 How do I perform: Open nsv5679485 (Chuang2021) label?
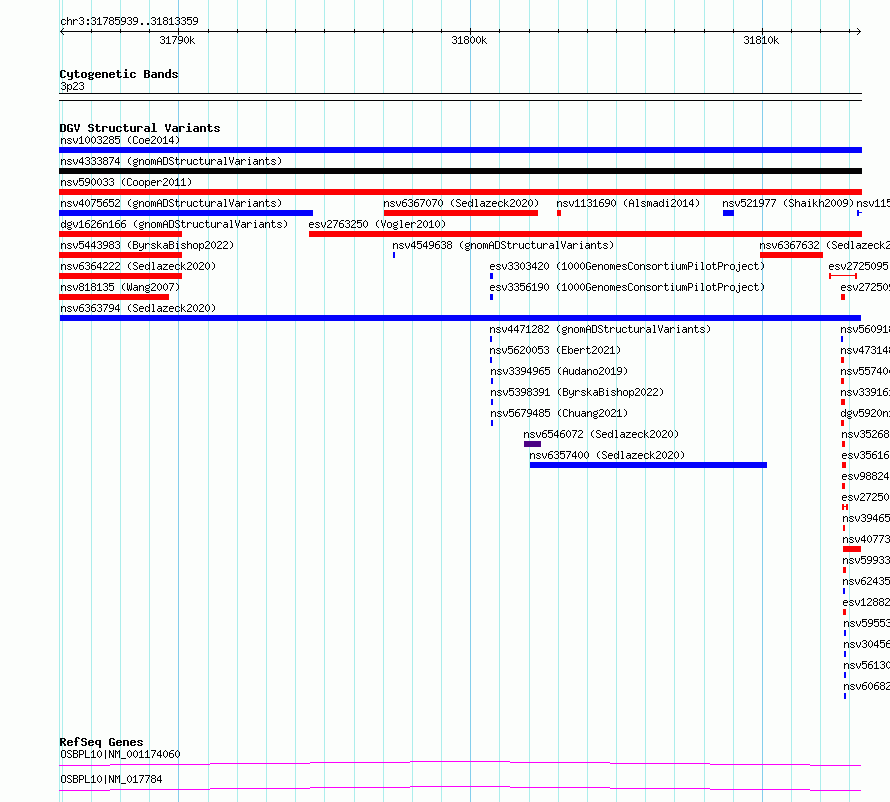[559, 413]
